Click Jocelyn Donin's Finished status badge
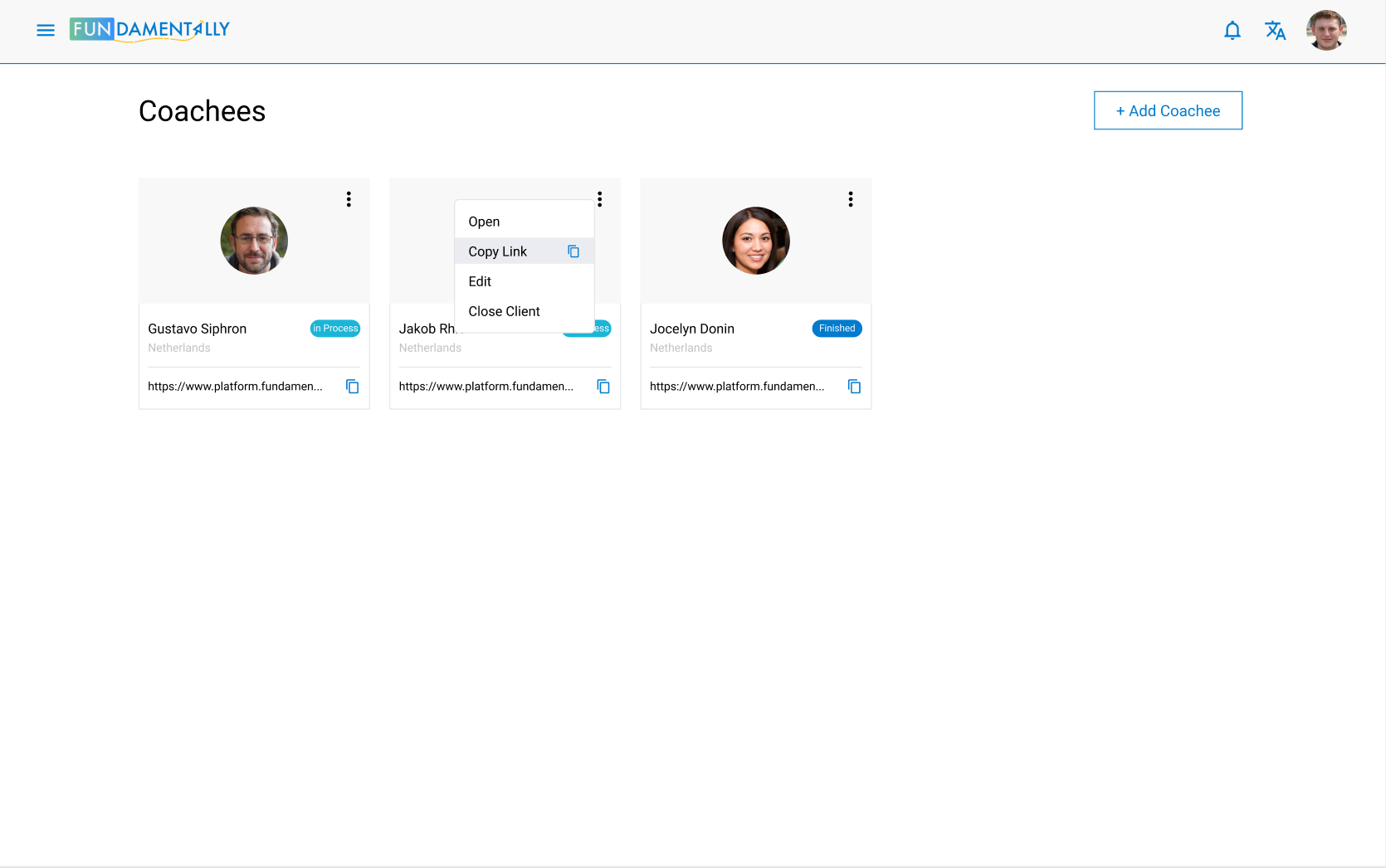Image resolution: width=1386 pixels, height=868 pixels. point(837,329)
